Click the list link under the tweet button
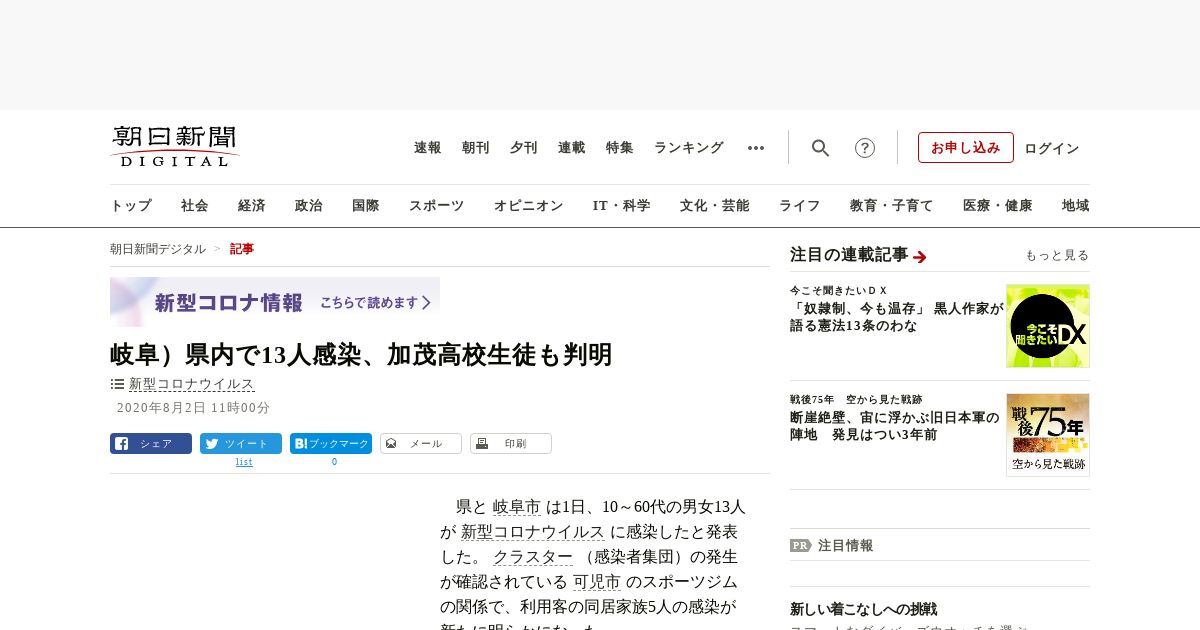This screenshot has width=1200, height=630. tap(244, 462)
